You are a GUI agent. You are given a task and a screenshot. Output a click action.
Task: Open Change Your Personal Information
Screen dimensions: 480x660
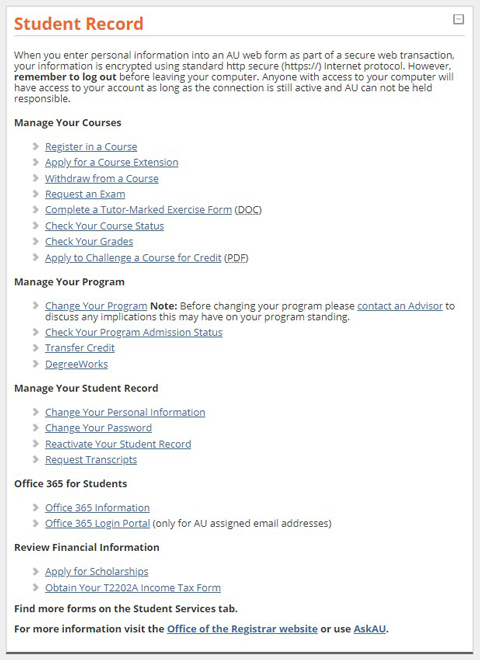(125, 412)
